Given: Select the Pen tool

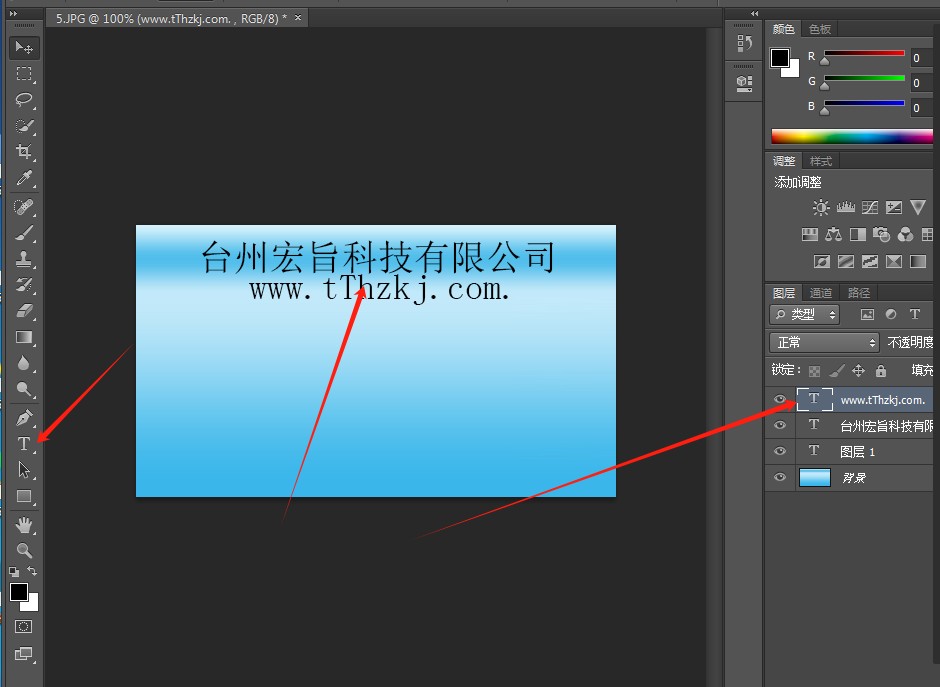Looking at the screenshot, I should [24, 418].
